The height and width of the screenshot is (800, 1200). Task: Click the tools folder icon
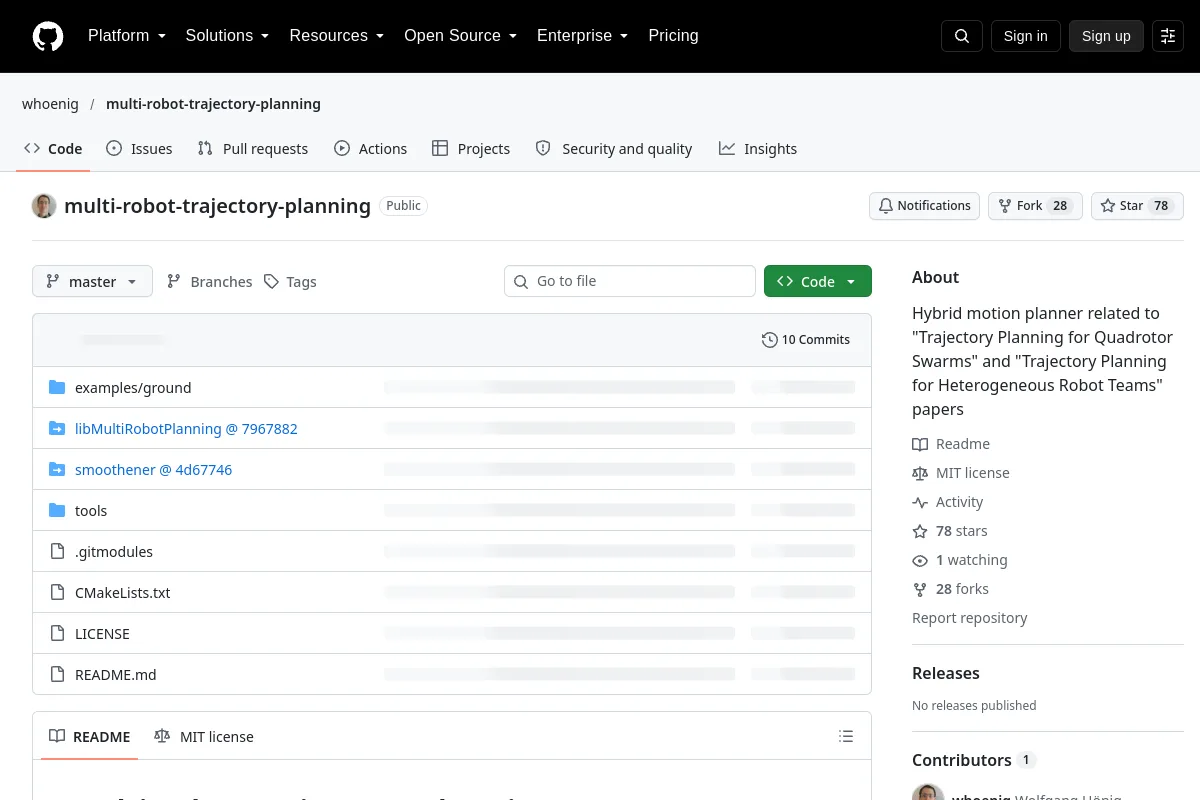(57, 511)
